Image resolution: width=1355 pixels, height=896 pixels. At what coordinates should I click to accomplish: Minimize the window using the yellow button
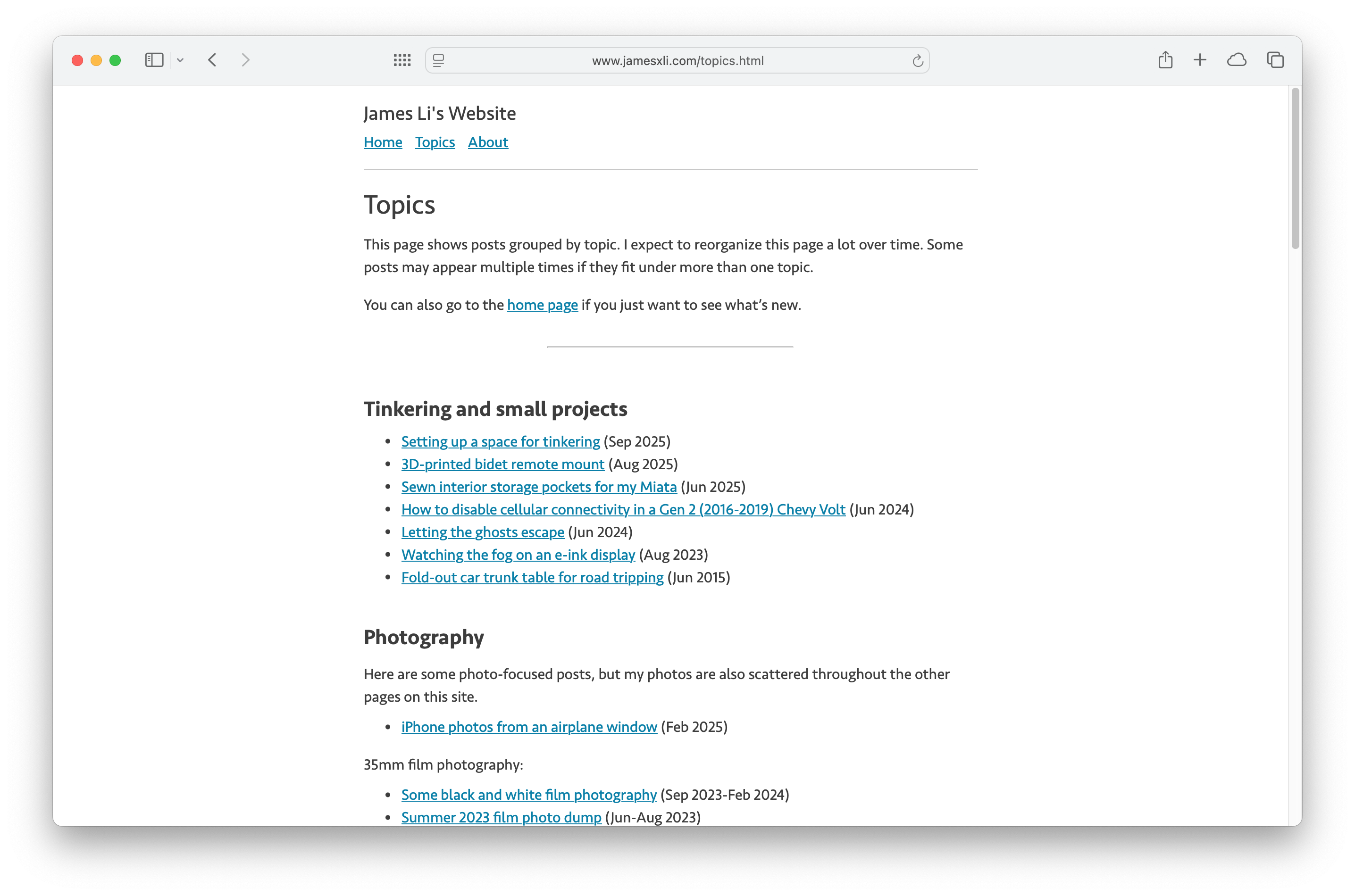(96, 60)
